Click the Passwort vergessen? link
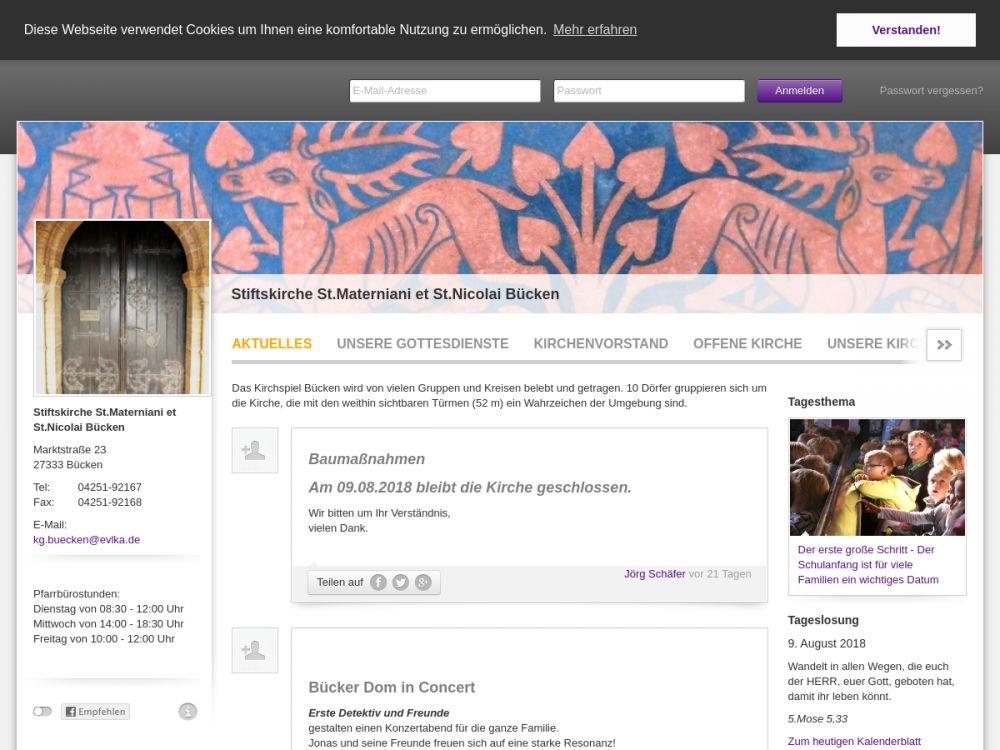 [931, 91]
